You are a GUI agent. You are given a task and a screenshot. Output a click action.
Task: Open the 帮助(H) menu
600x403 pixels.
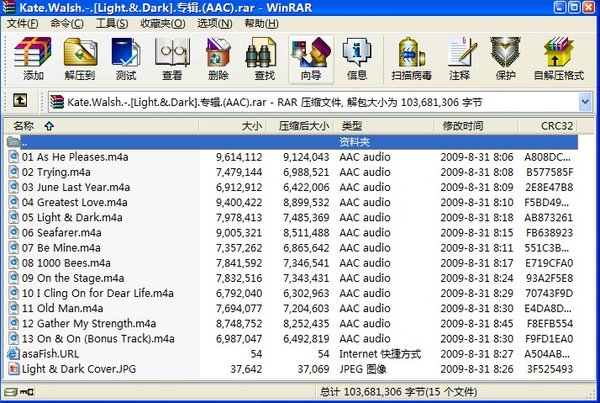click(261, 24)
